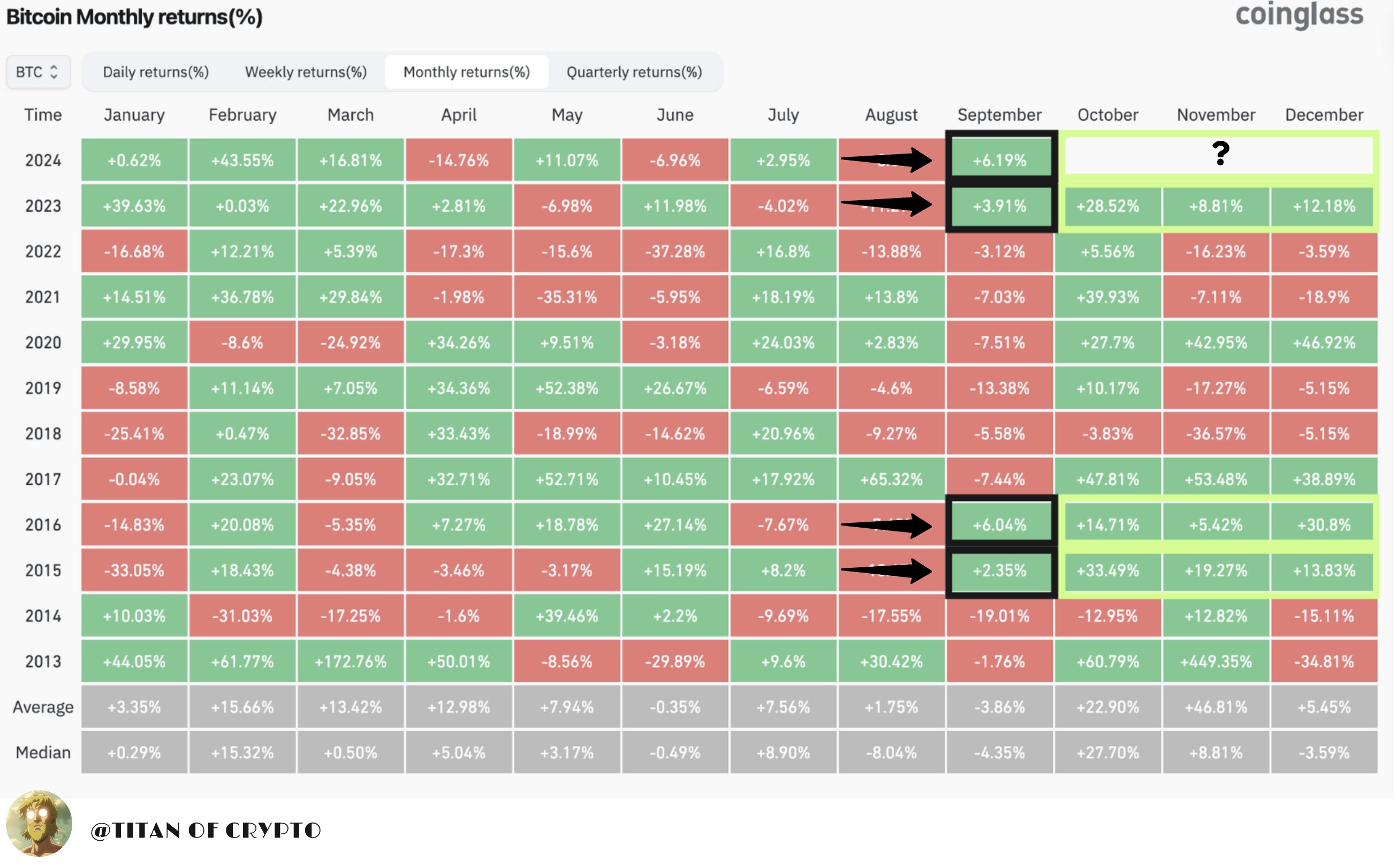This screenshot has height=868, width=1397.
Task: Click the October average +22.90% cell
Action: 1108,707
